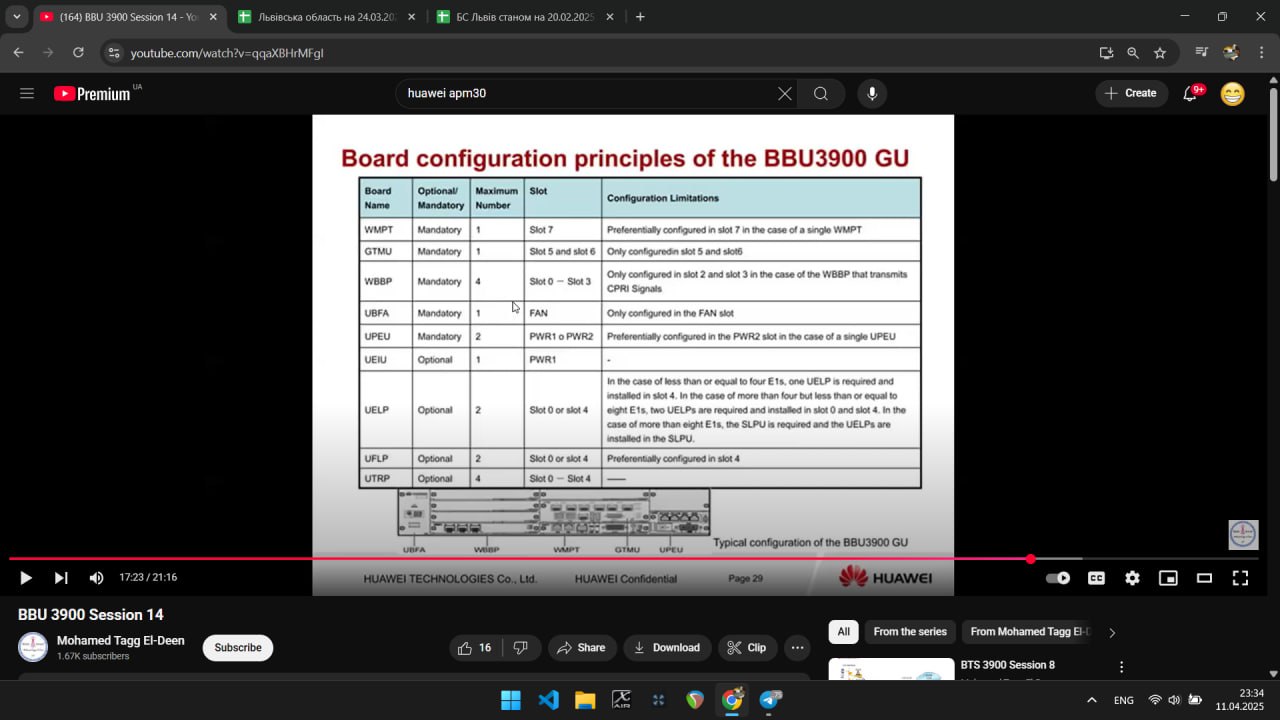Viewport: 1280px width, 720px height.
Task: Select From the series chip
Action: 910,632
